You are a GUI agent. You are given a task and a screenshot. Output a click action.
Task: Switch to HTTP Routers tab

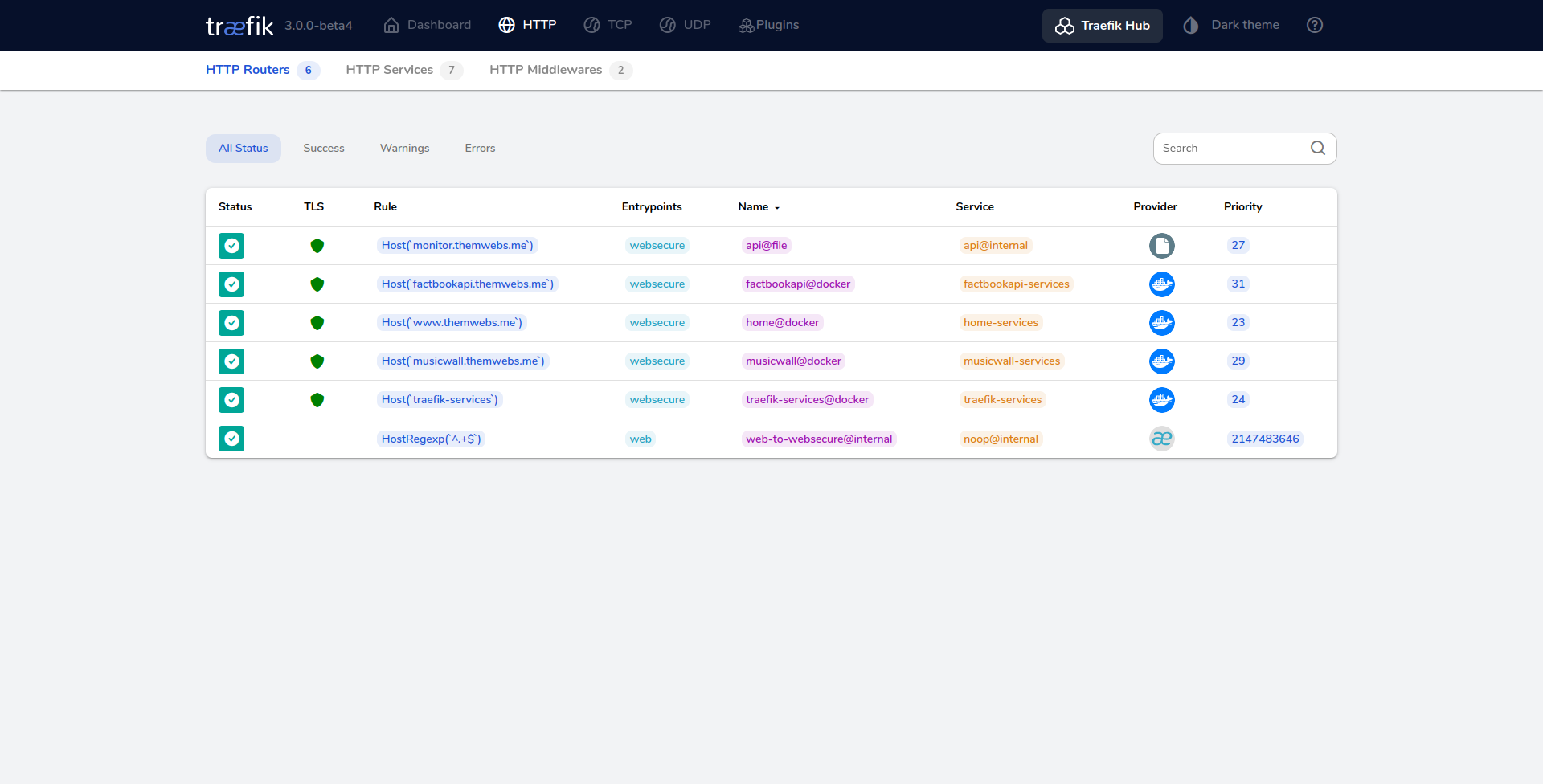(x=262, y=70)
